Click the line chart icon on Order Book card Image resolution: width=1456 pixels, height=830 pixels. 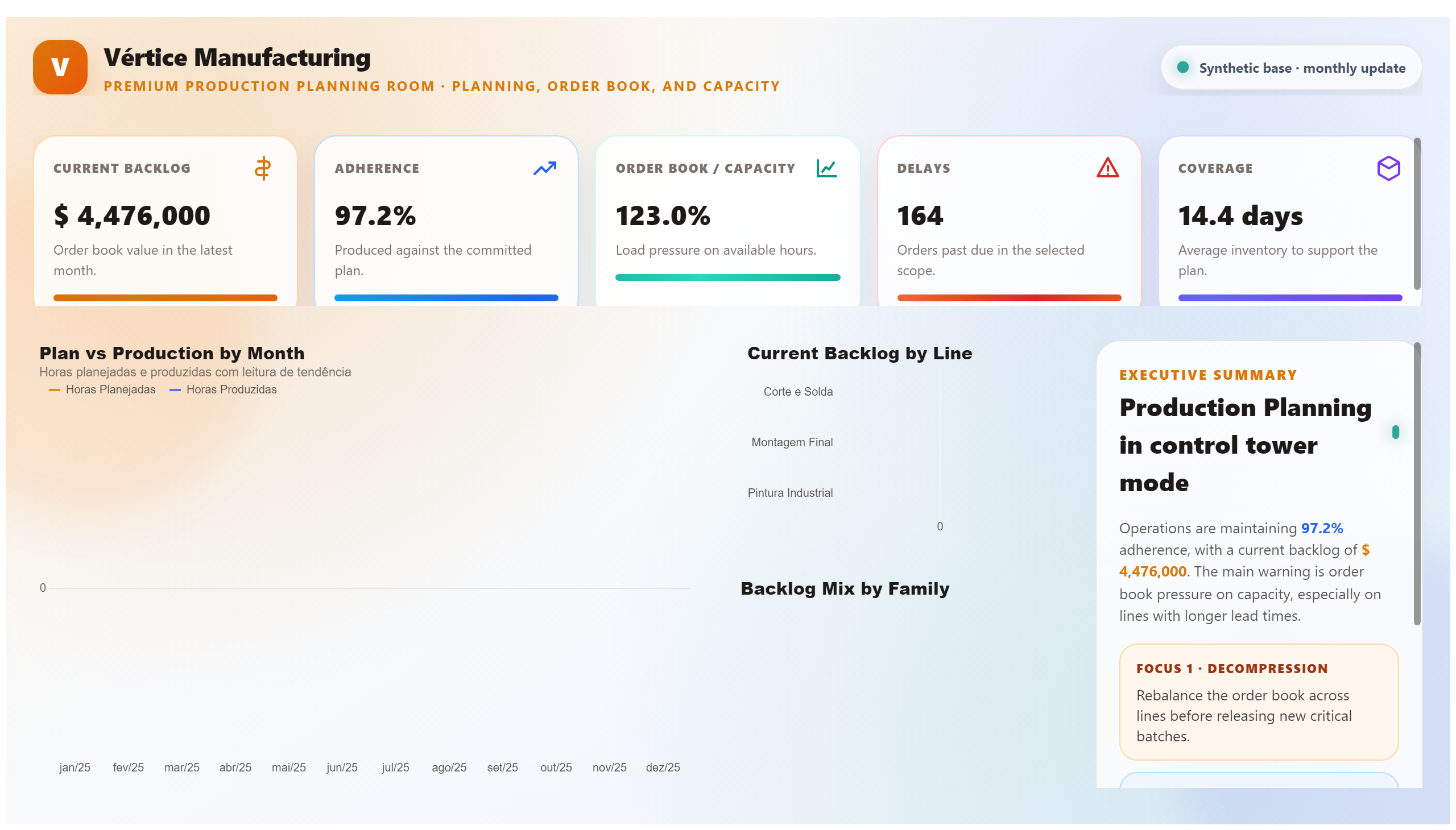point(826,168)
